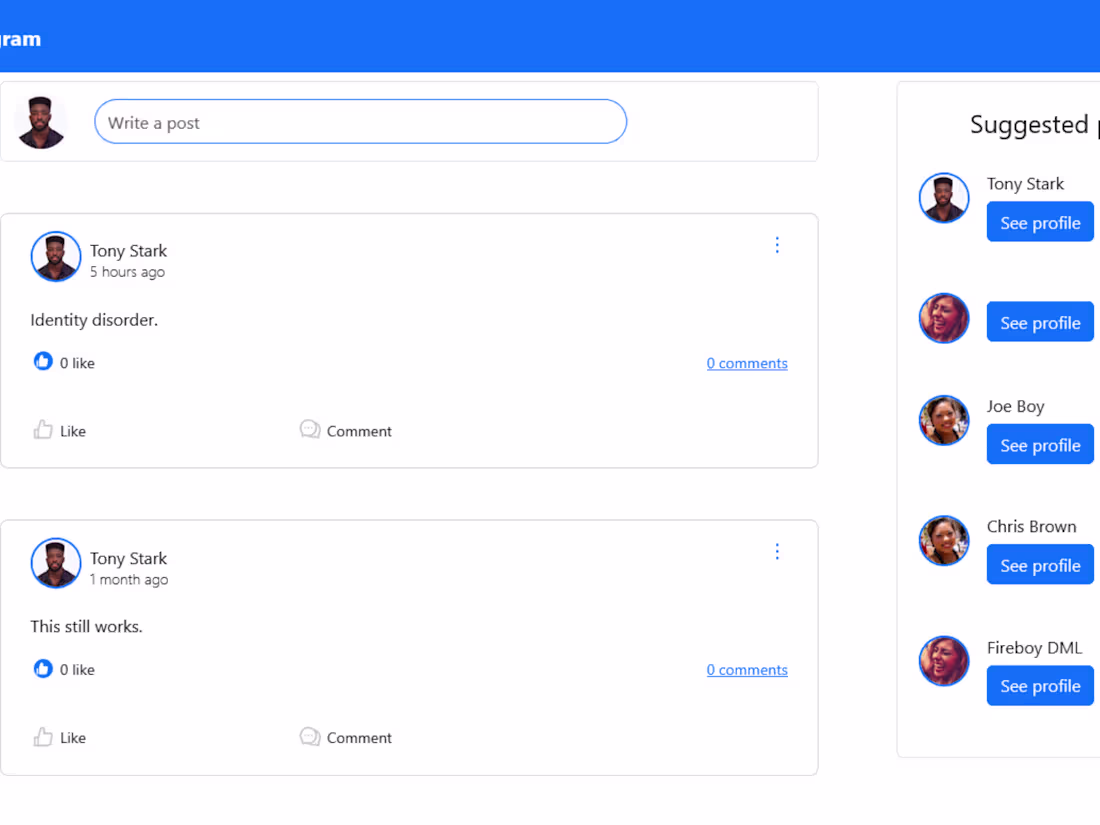Click Comment bubble icon on This still works post
The width and height of the screenshot is (1100, 825).
pos(309,737)
